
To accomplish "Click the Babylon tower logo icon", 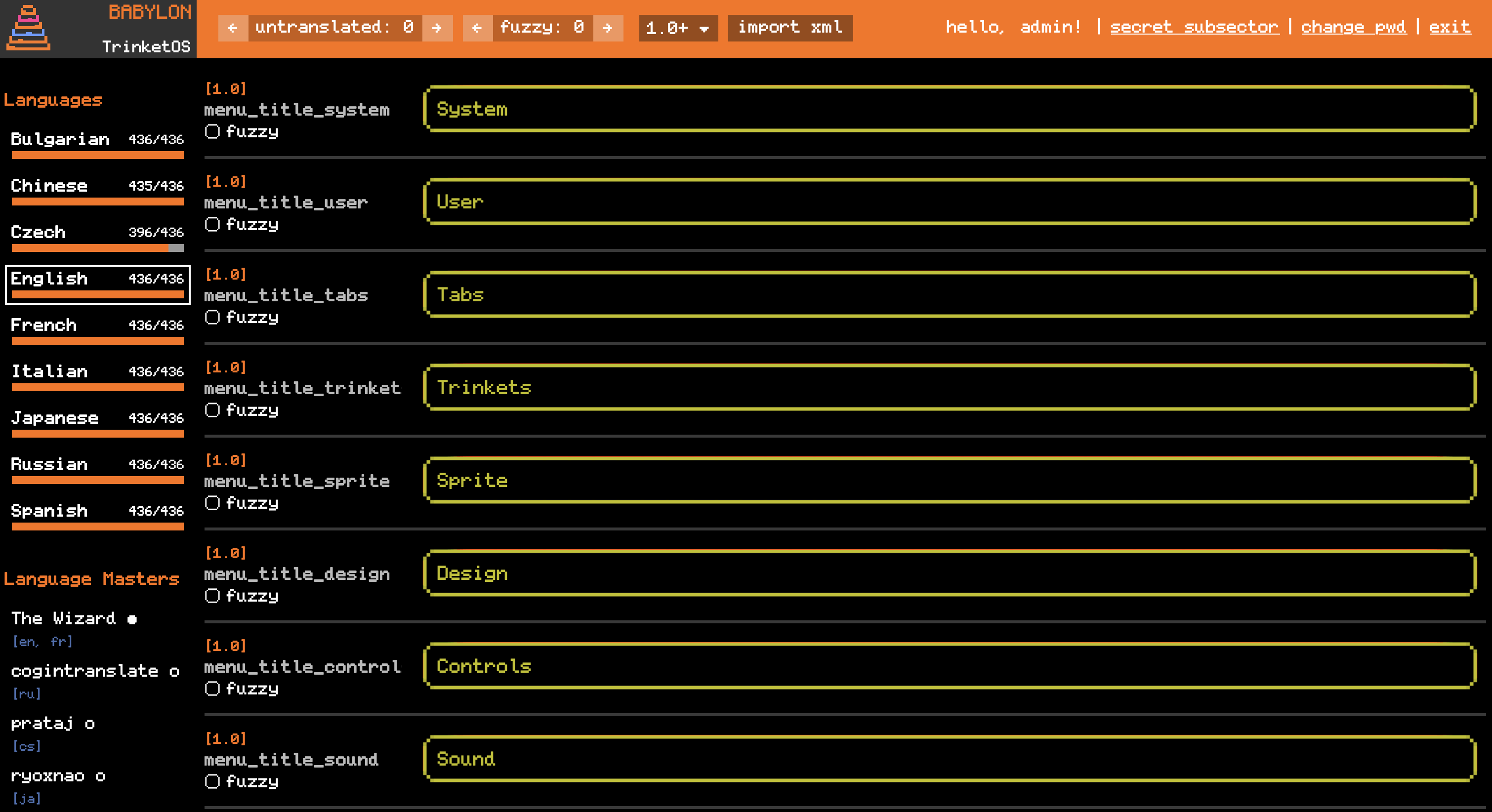I will 28,28.
